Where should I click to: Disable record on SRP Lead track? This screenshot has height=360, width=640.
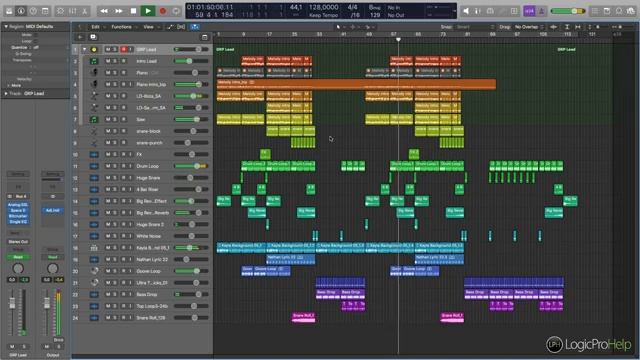pos(123,49)
